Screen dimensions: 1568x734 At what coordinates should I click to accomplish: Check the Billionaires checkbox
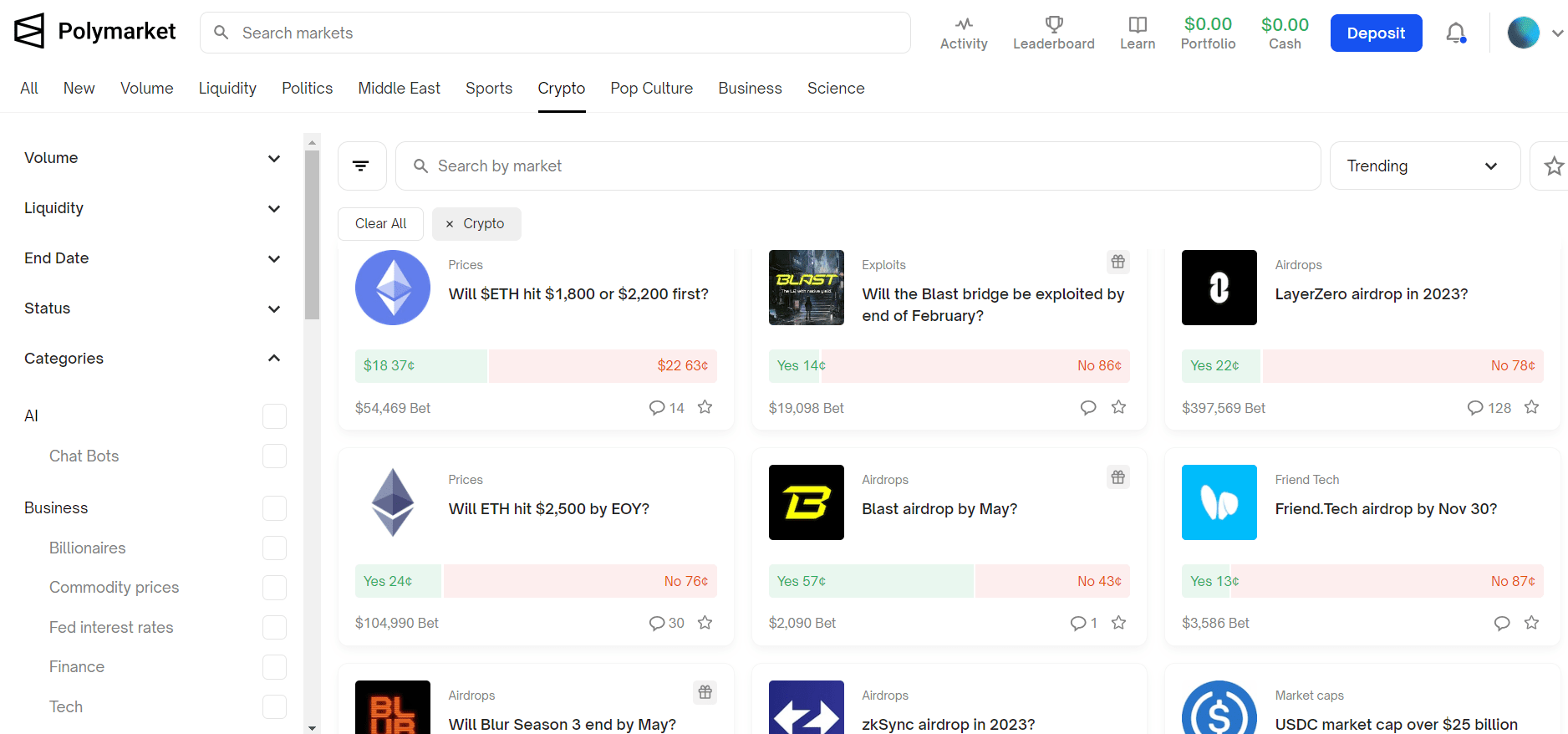point(274,548)
